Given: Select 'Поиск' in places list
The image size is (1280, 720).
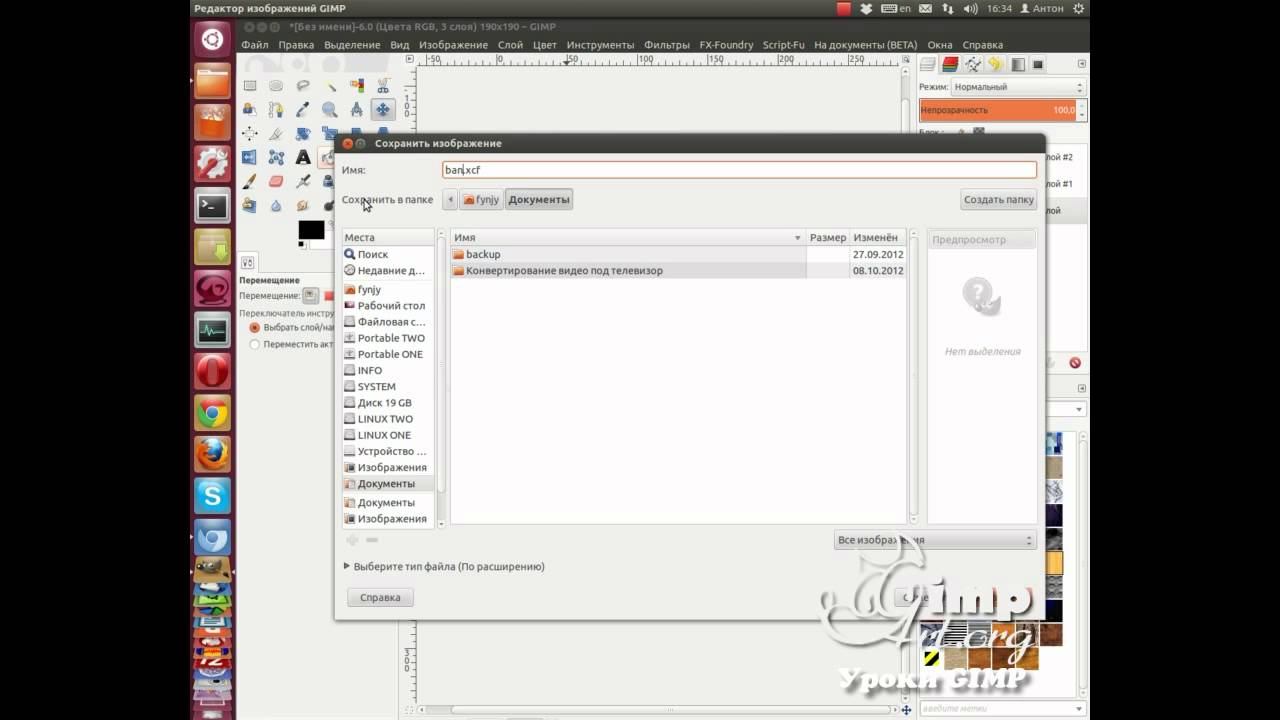Looking at the screenshot, I should 388,254.
